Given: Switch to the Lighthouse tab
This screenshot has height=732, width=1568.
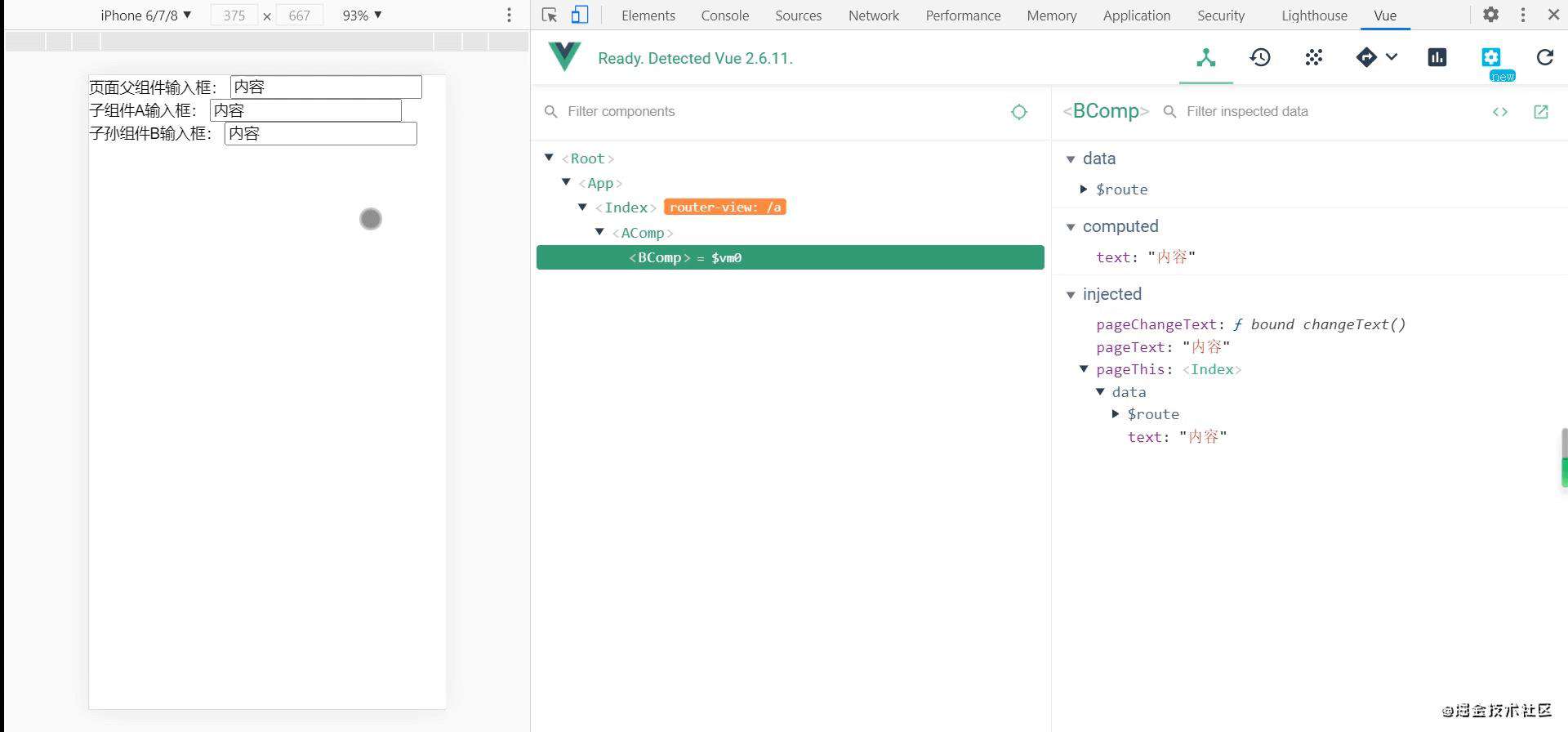Looking at the screenshot, I should click(1314, 16).
